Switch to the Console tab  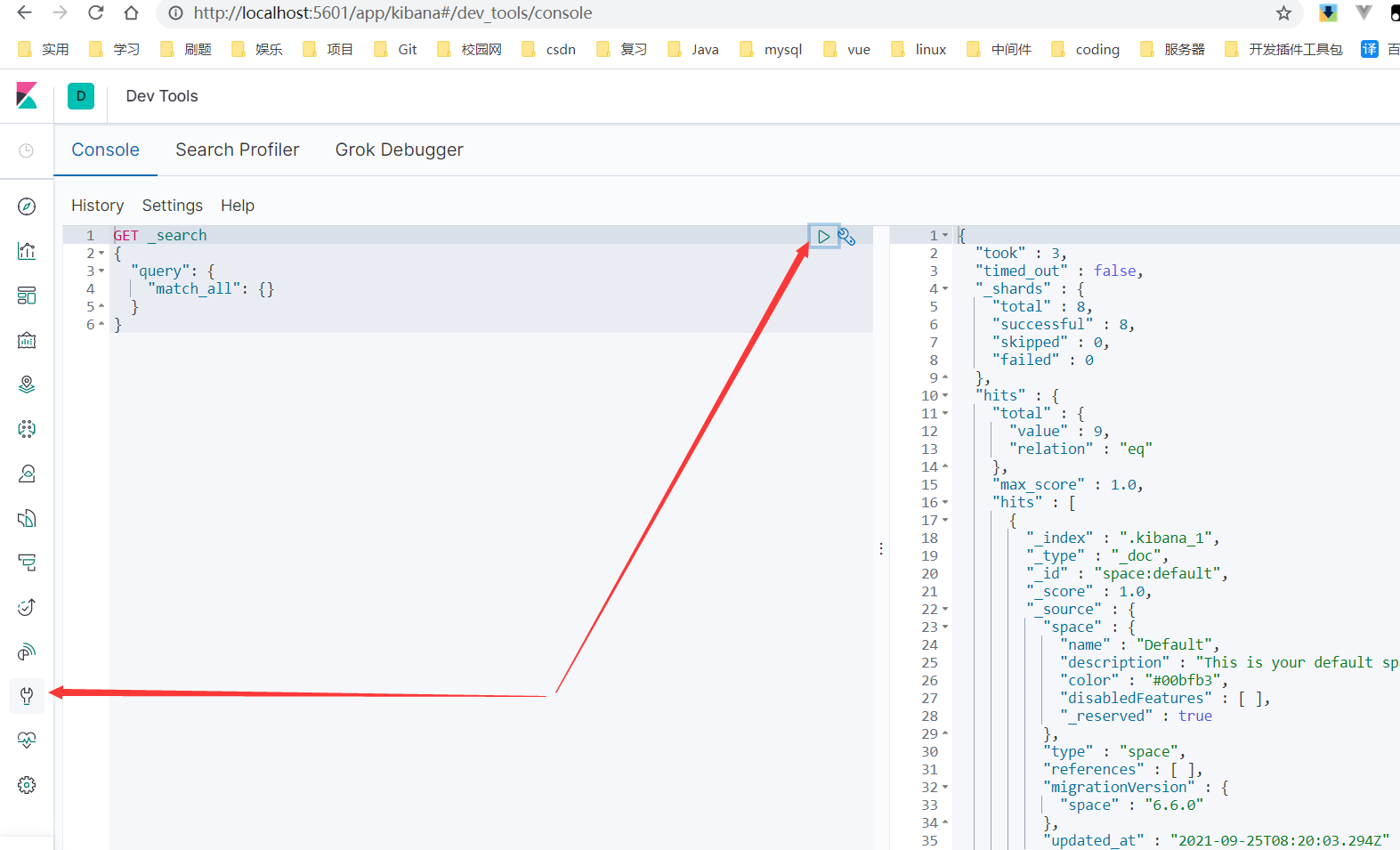[x=106, y=150]
